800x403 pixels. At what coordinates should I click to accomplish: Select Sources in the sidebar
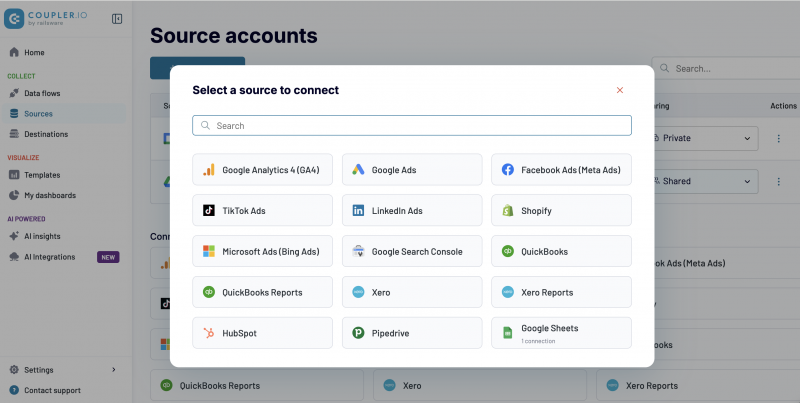coord(62,114)
